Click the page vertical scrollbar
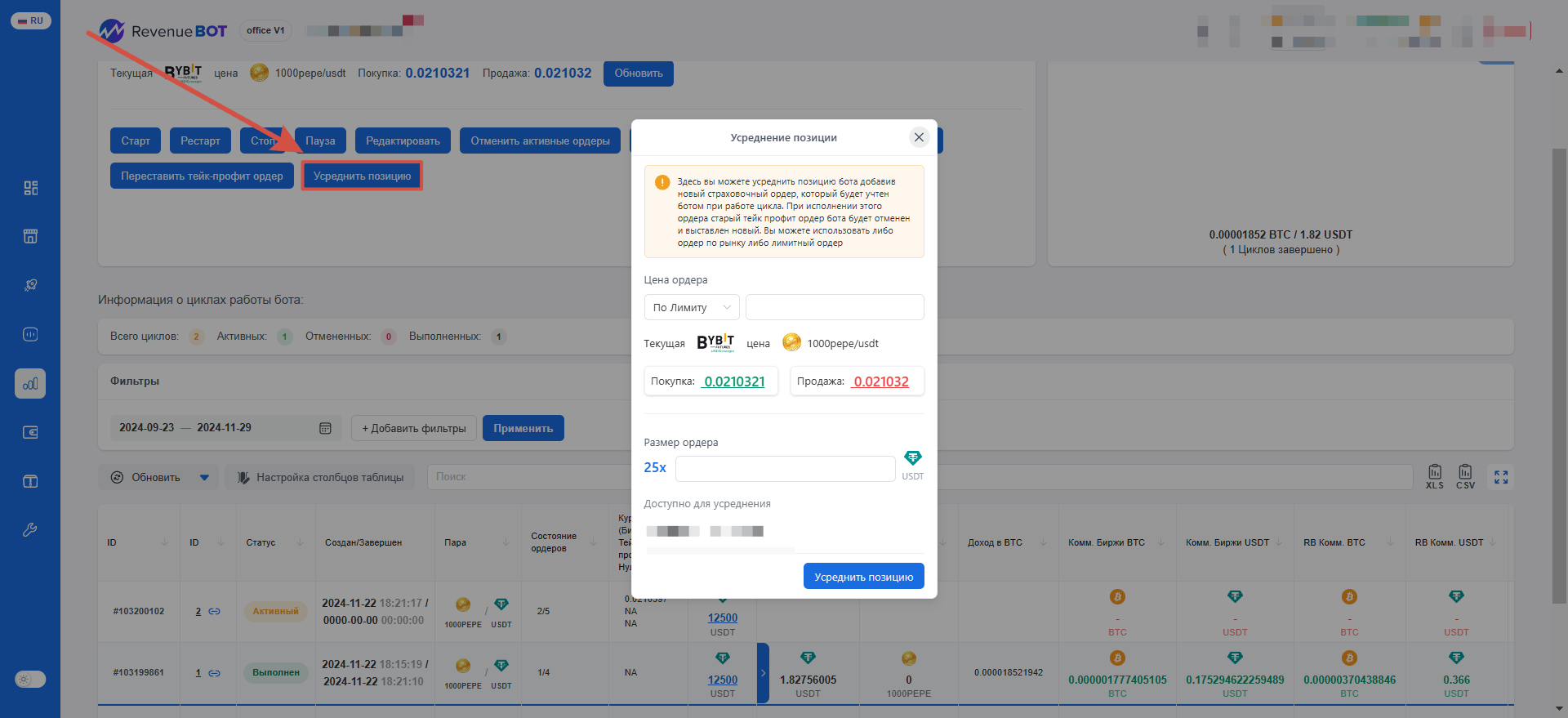The height and width of the screenshot is (718, 1568). 1559,376
